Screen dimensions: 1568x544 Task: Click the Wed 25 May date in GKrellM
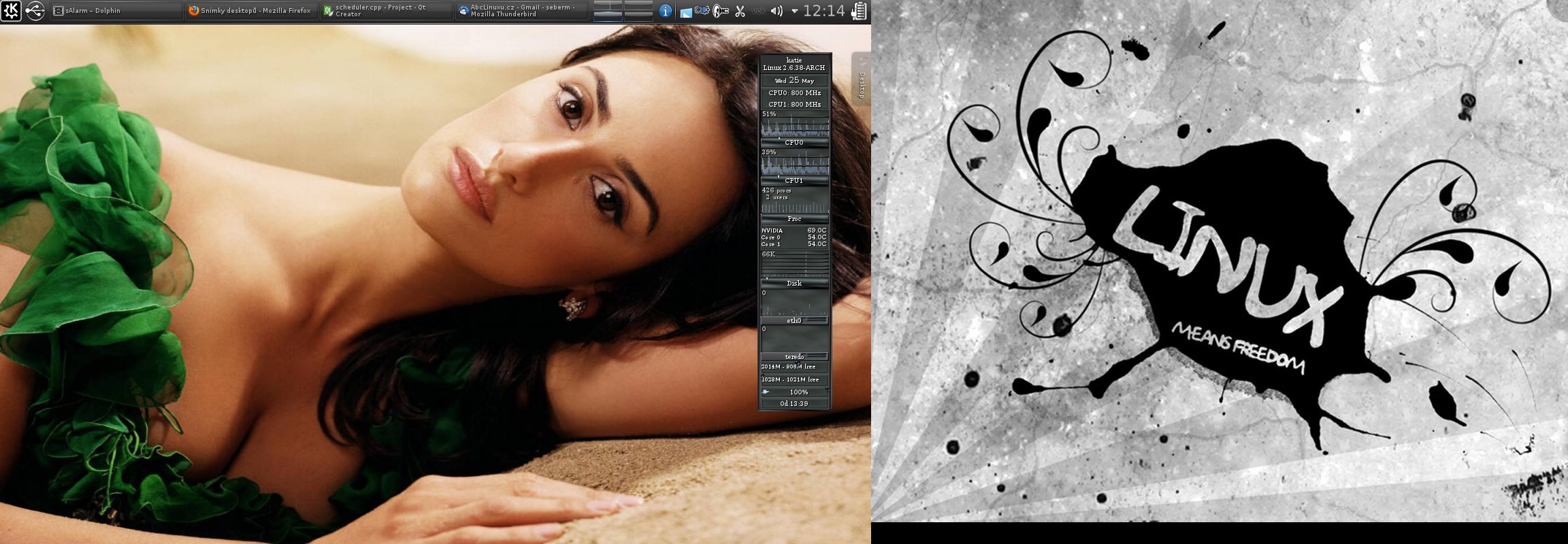[x=795, y=80]
